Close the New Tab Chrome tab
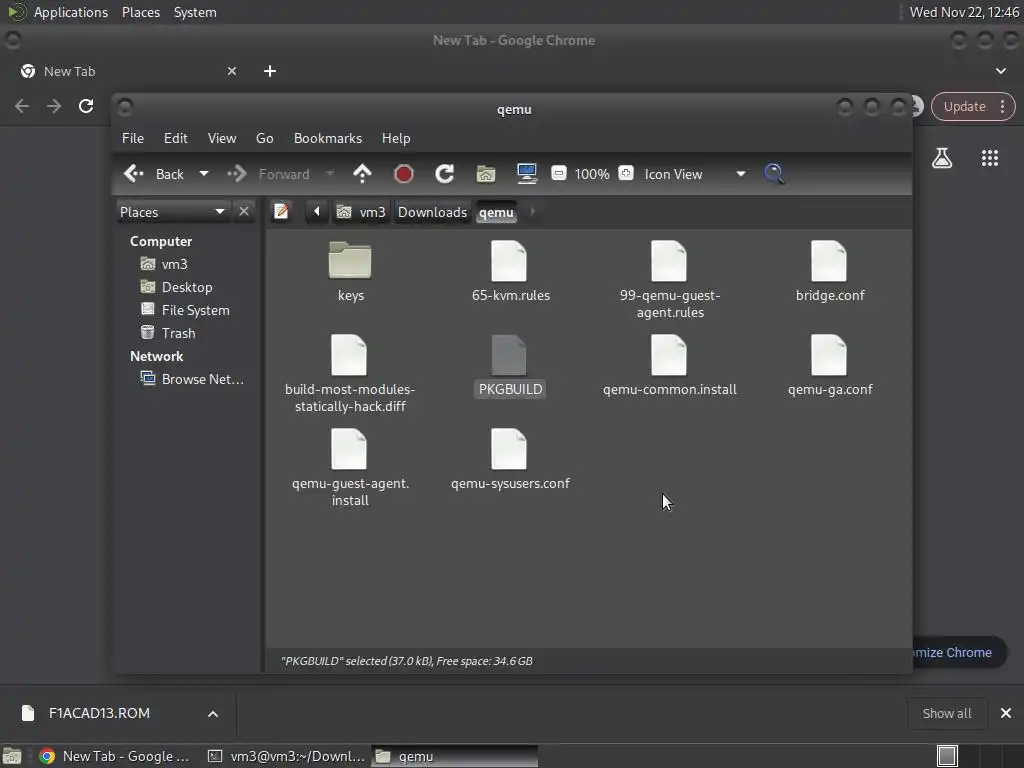 click(x=232, y=71)
